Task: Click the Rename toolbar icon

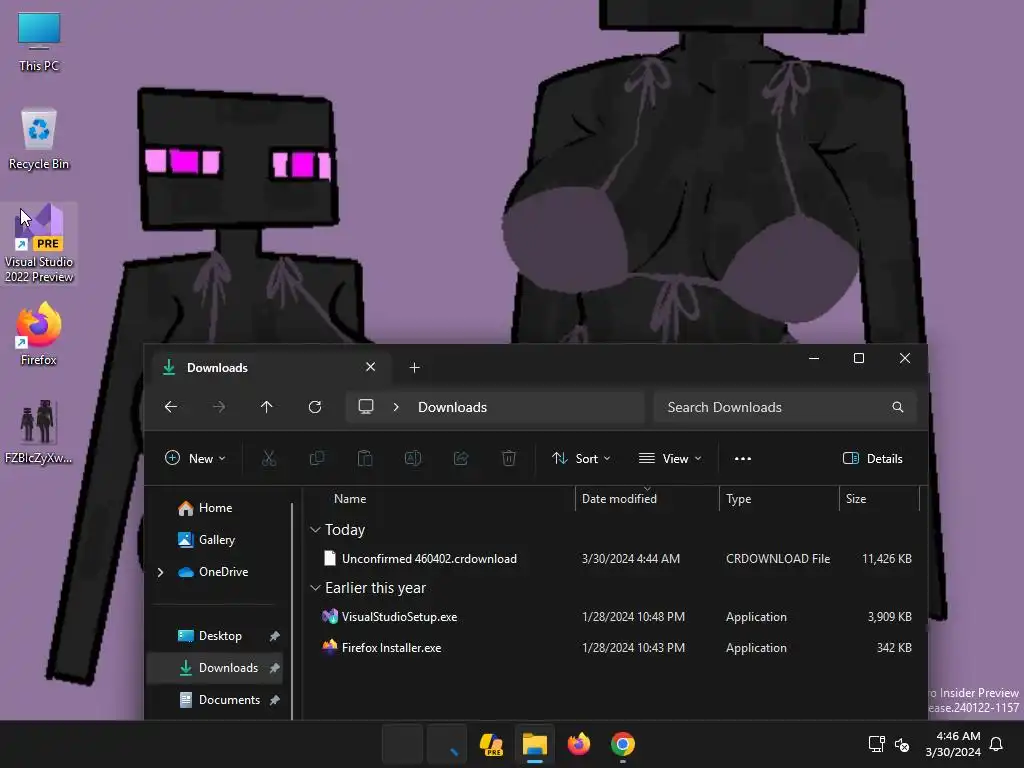Action: pyautogui.click(x=413, y=458)
